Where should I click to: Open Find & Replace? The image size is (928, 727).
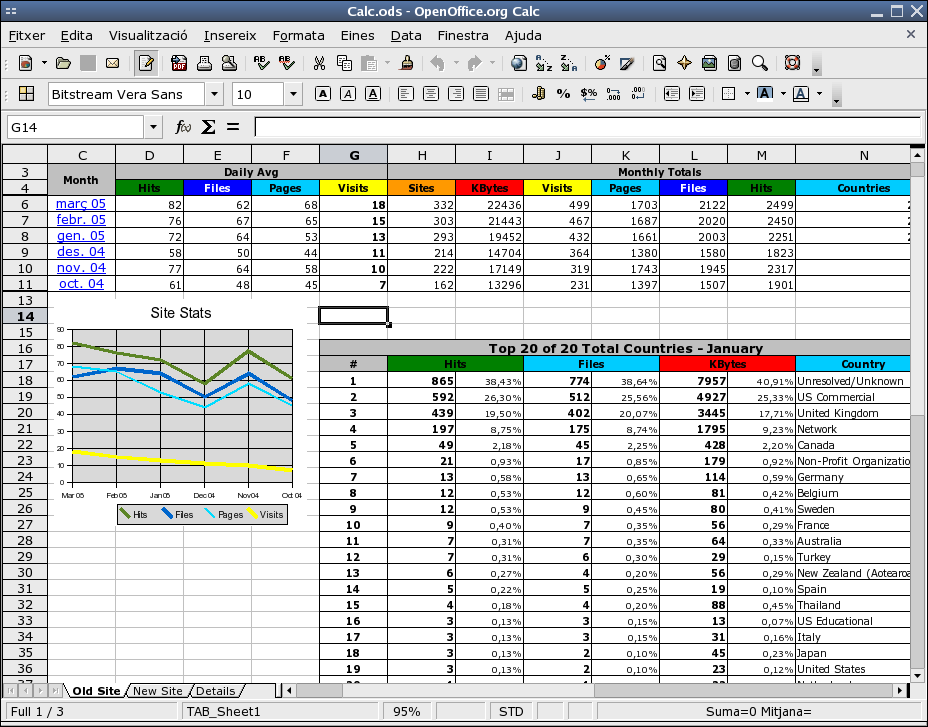(x=659, y=63)
